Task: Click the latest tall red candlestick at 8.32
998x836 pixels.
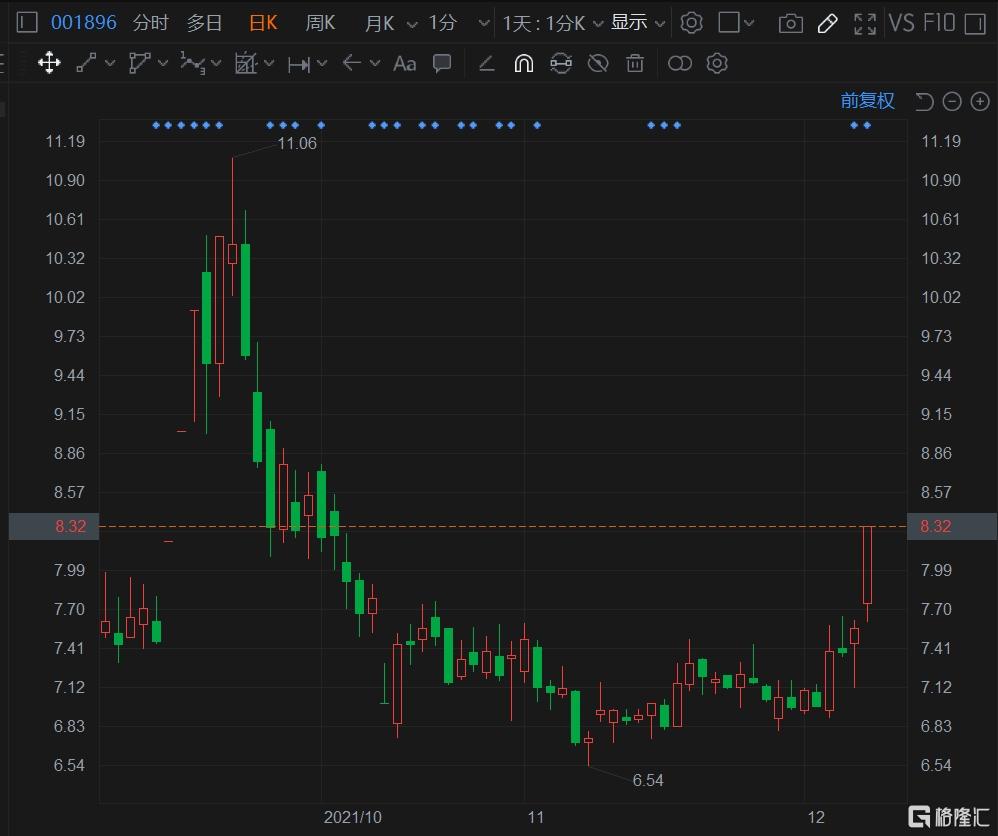Action: (867, 565)
